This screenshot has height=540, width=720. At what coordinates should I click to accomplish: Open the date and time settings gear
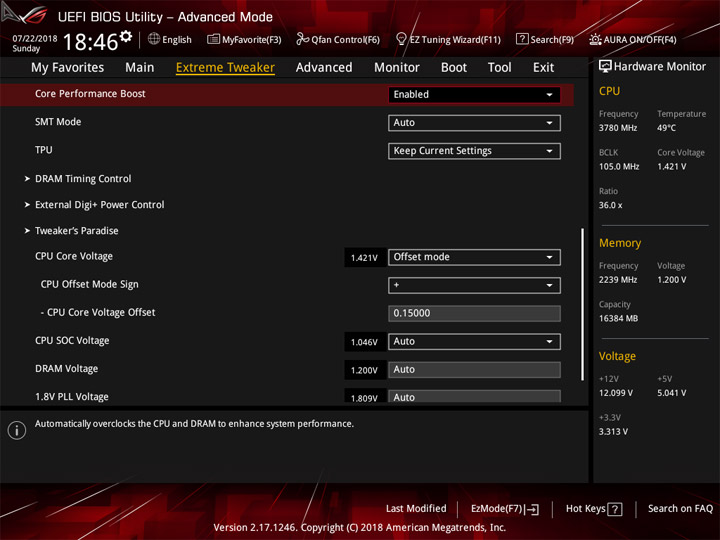pyautogui.click(x=126, y=36)
